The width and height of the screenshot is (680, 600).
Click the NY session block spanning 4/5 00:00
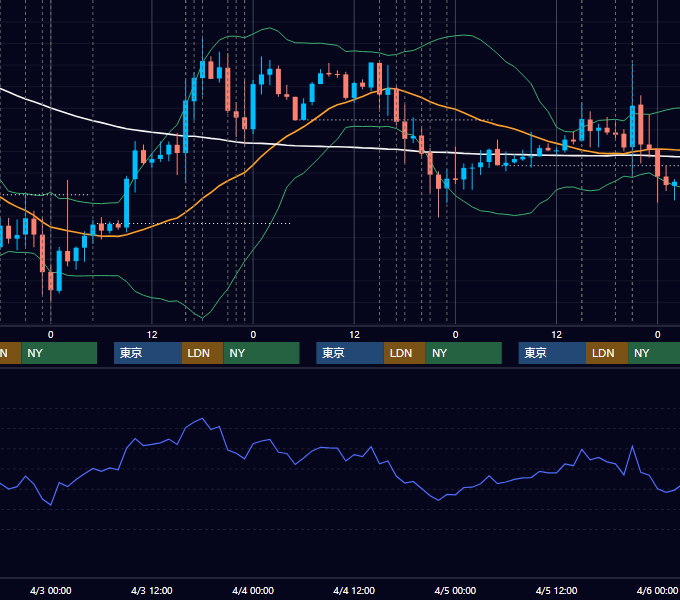tap(464, 353)
